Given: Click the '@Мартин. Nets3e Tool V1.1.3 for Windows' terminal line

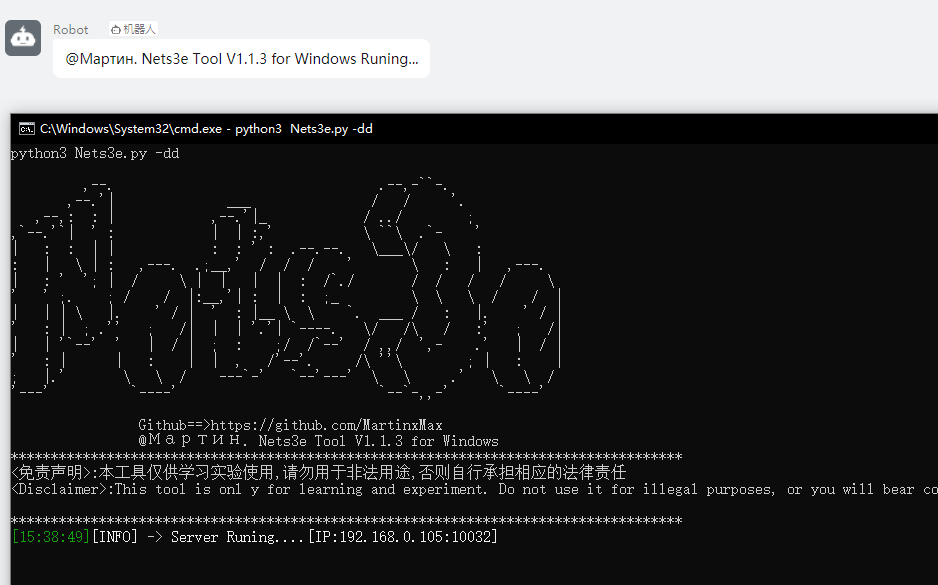Looking at the screenshot, I should click(318, 441).
